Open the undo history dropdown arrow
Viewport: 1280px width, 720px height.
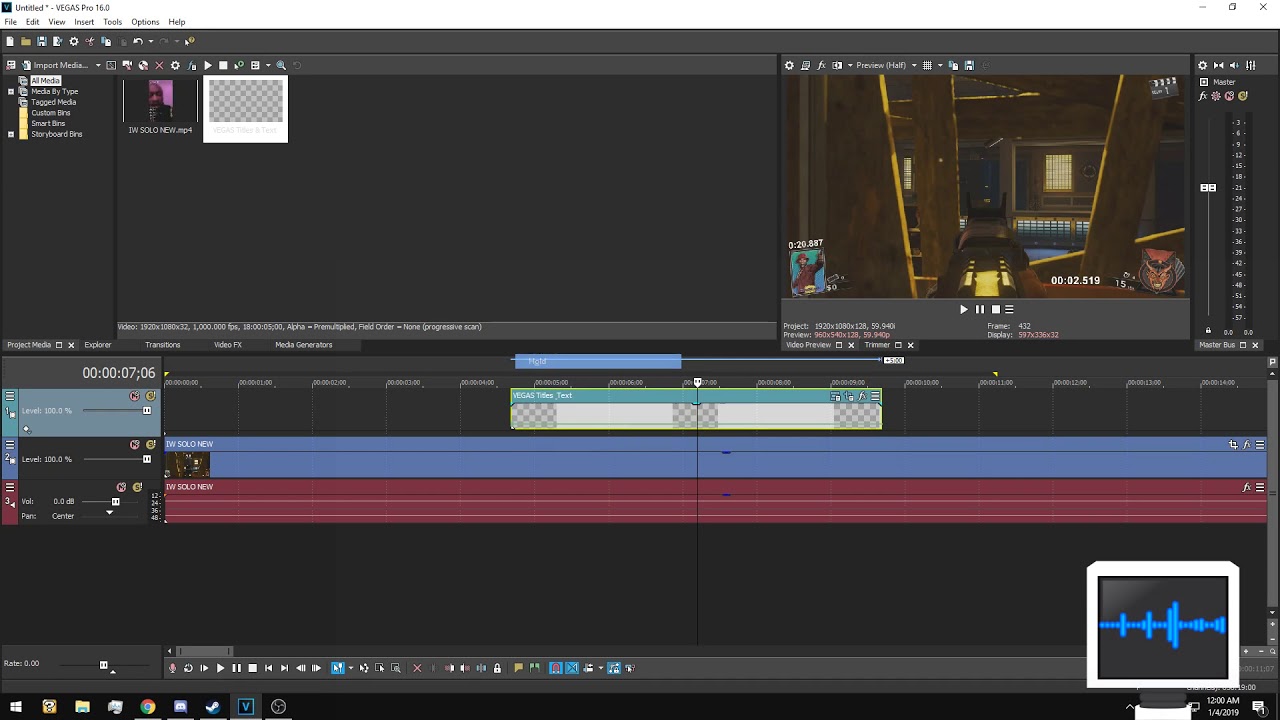pos(151,41)
